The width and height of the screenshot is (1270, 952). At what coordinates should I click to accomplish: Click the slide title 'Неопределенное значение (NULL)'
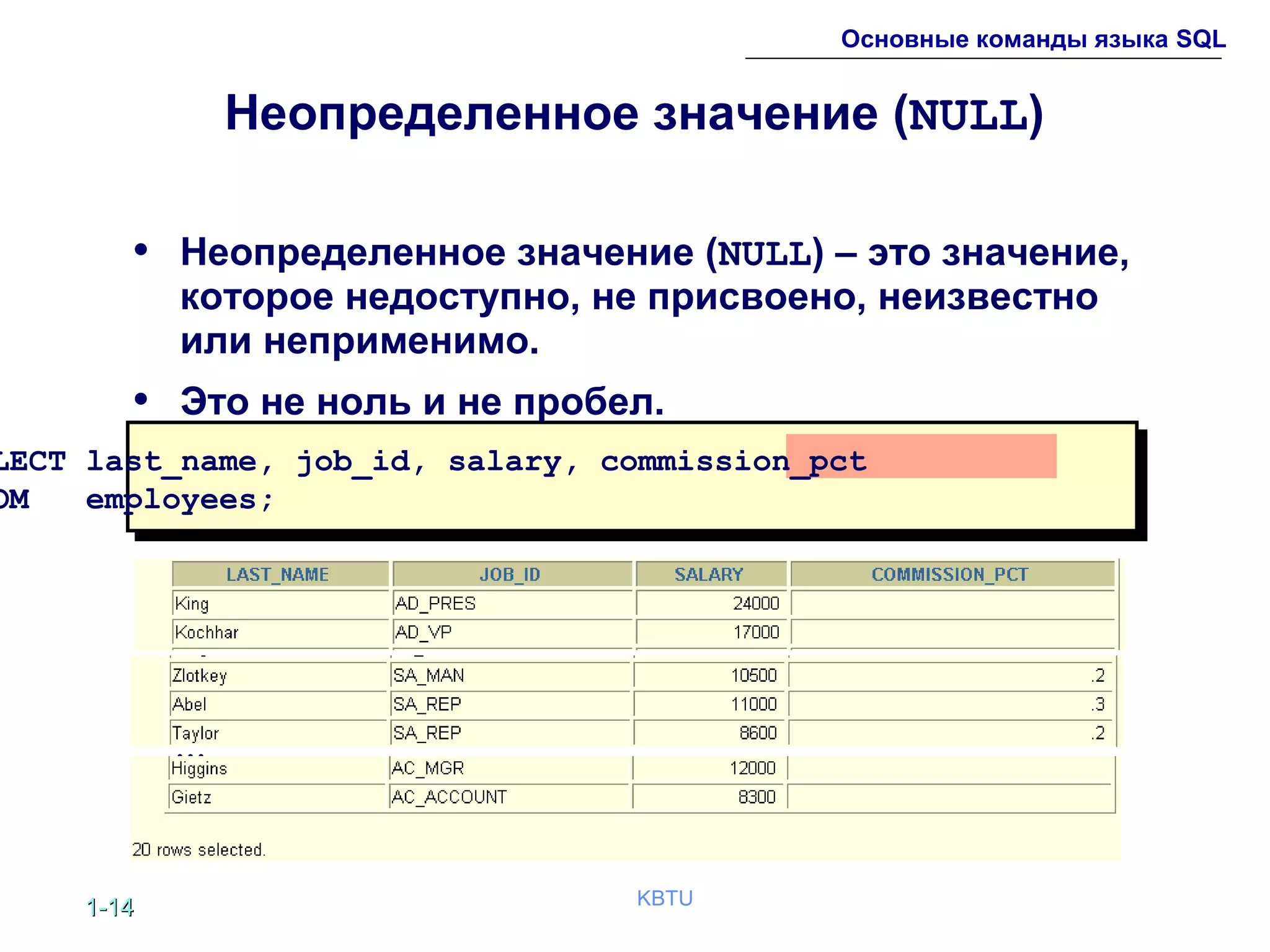coord(634,114)
